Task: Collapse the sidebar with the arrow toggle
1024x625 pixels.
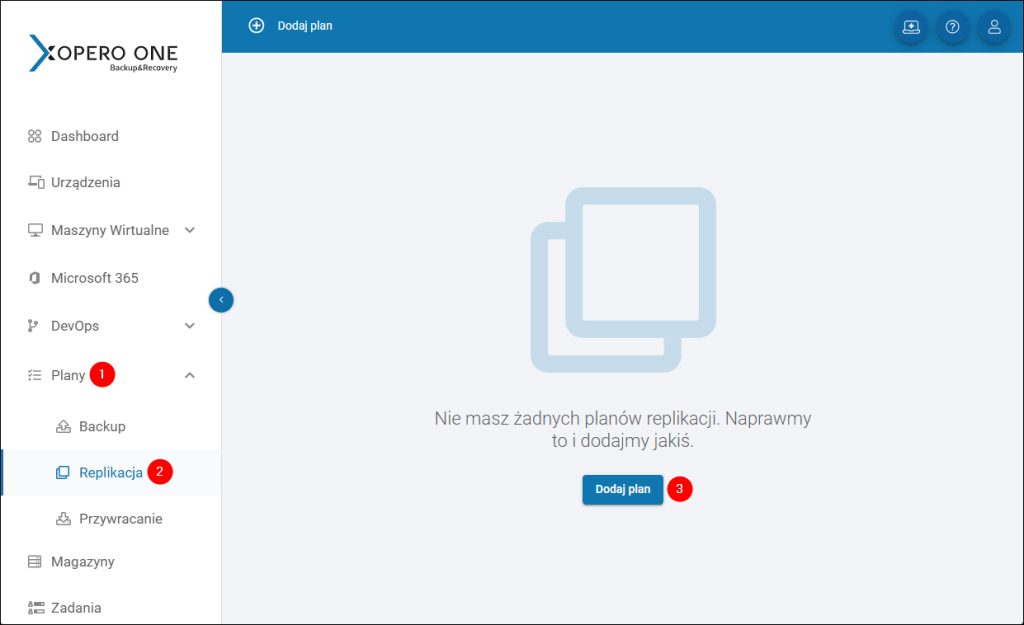Action: pyautogui.click(x=221, y=300)
